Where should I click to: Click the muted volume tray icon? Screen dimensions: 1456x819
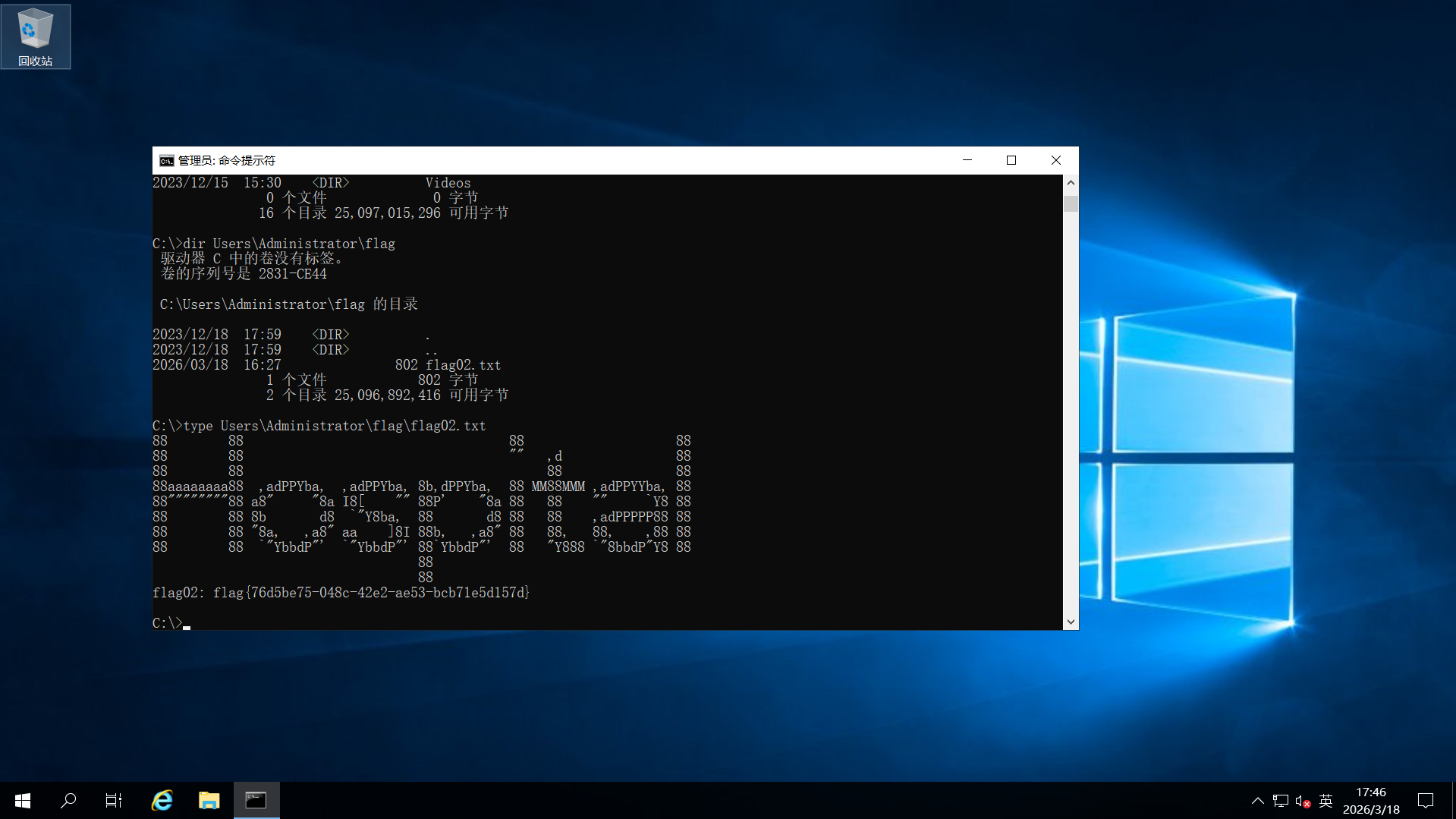1303,801
